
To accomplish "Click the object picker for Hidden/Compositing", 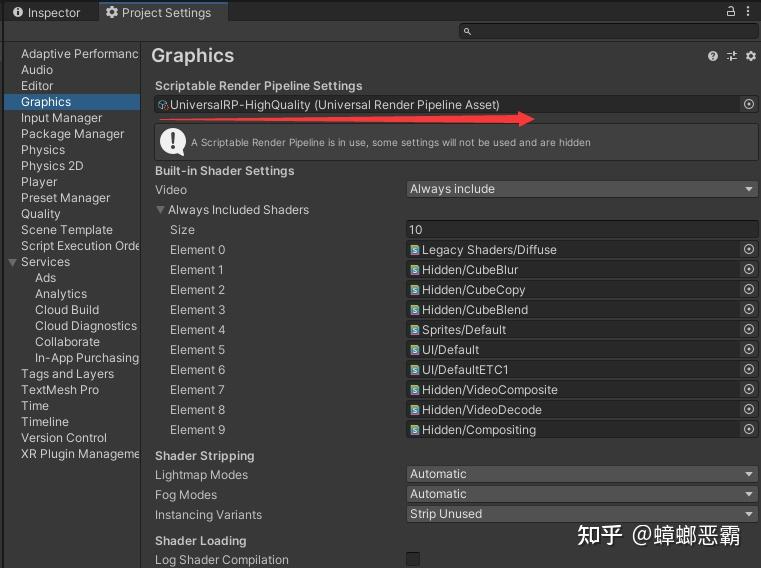I will [x=749, y=429].
